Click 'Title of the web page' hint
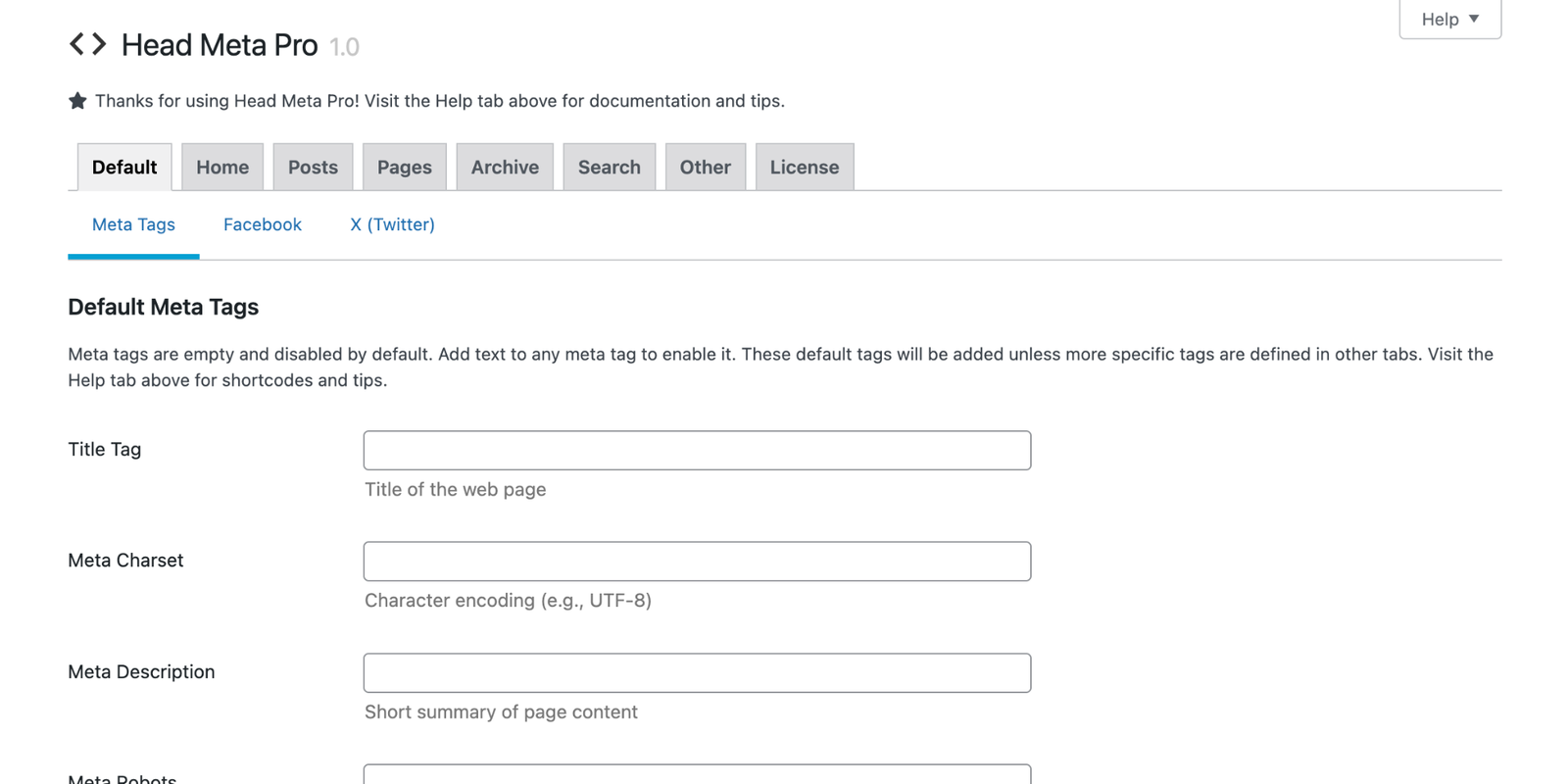The height and width of the screenshot is (784, 1568). 456,489
